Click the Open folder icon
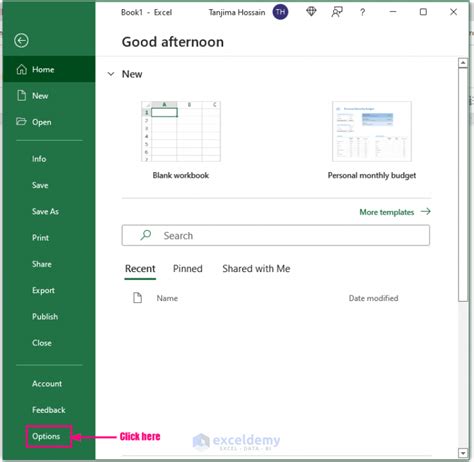The image size is (474, 462). (21, 122)
